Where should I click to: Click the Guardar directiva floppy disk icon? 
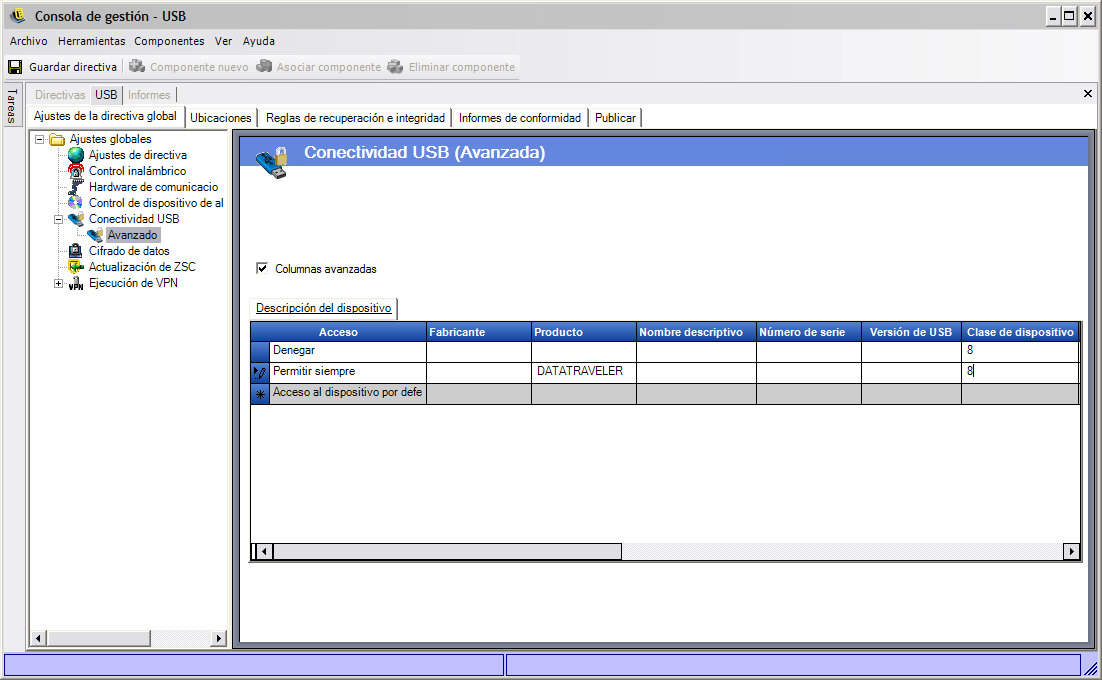pyautogui.click(x=15, y=67)
